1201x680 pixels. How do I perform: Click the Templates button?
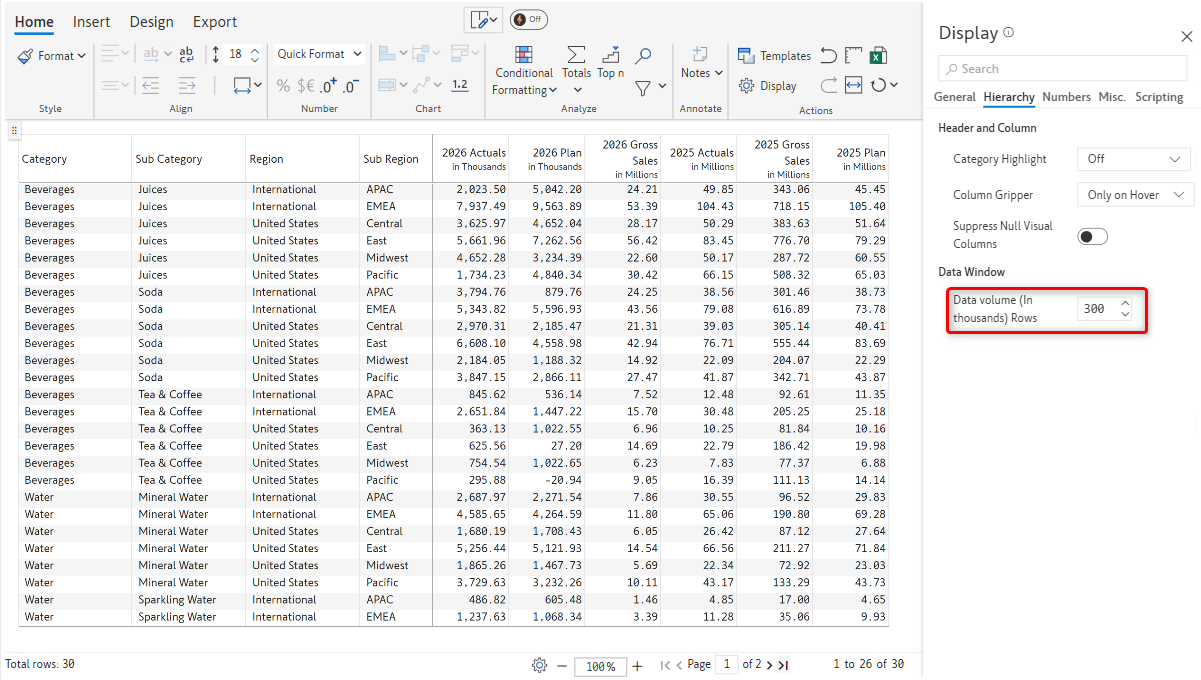point(774,56)
